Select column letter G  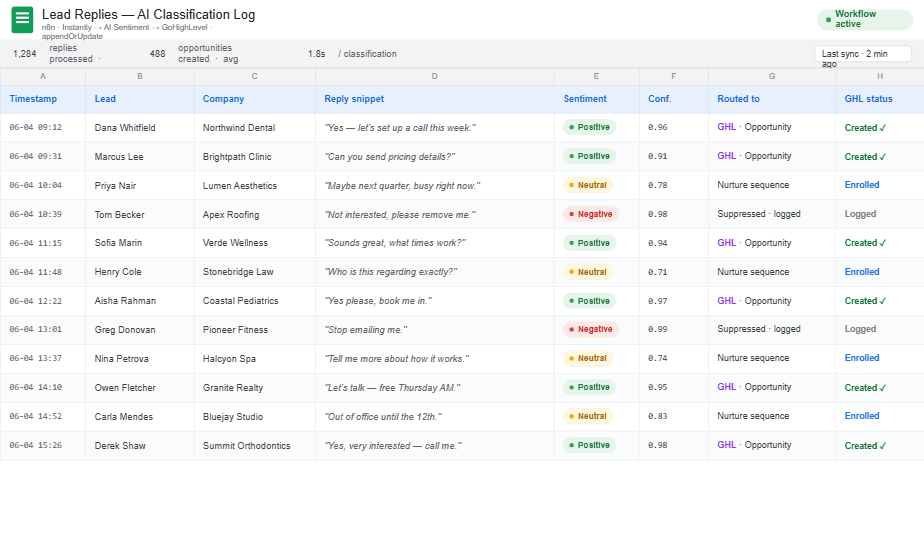click(x=771, y=77)
